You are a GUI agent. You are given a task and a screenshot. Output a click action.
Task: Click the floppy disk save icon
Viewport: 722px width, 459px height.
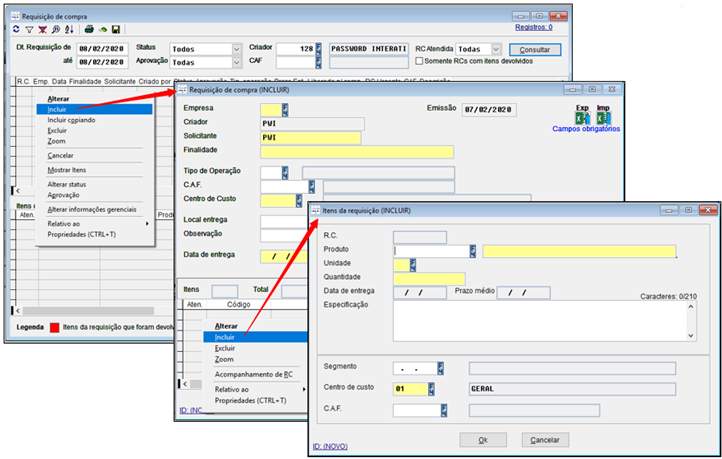[116, 29]
